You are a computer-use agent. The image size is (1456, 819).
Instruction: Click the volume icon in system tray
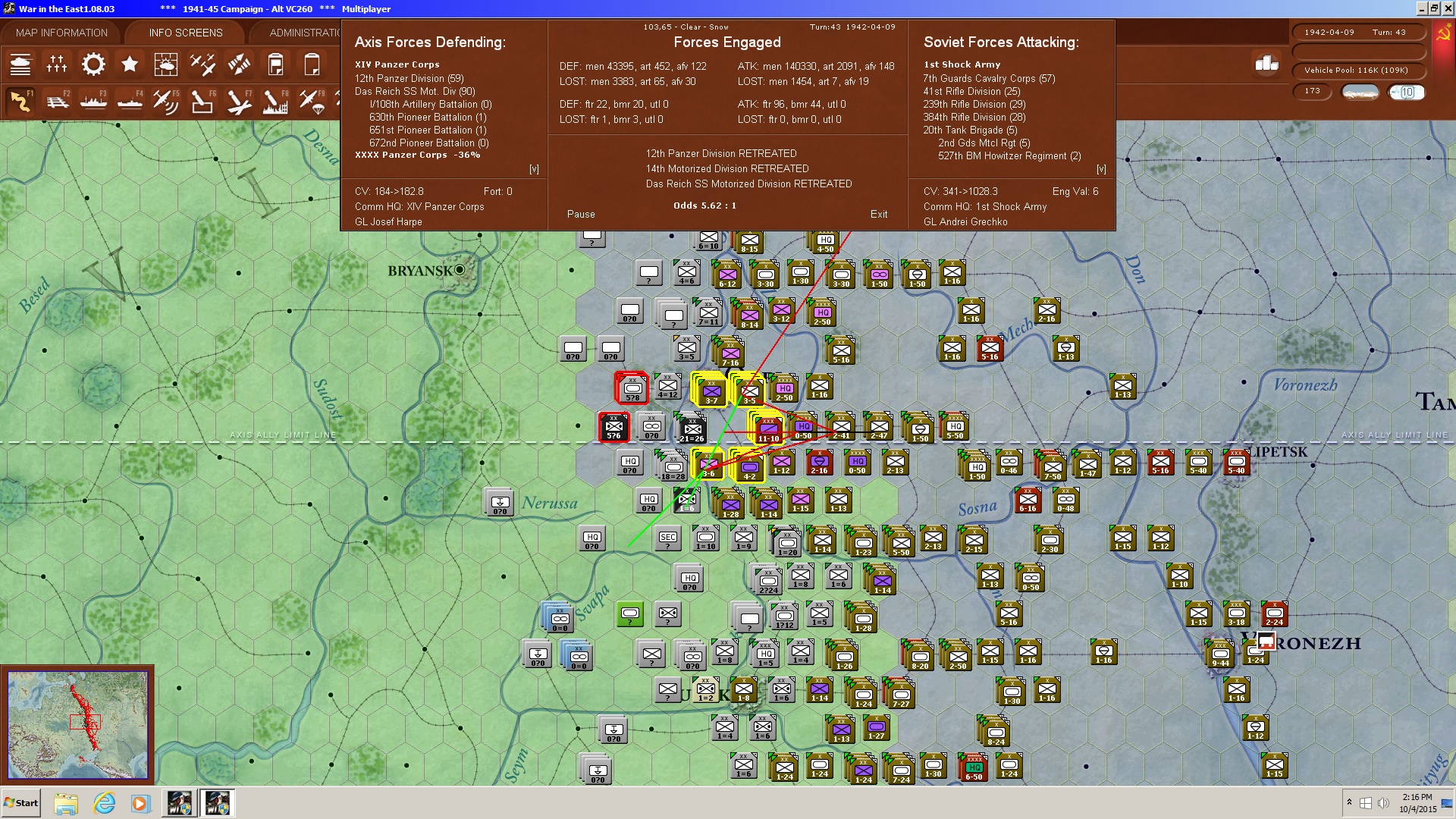point(1383,803)
